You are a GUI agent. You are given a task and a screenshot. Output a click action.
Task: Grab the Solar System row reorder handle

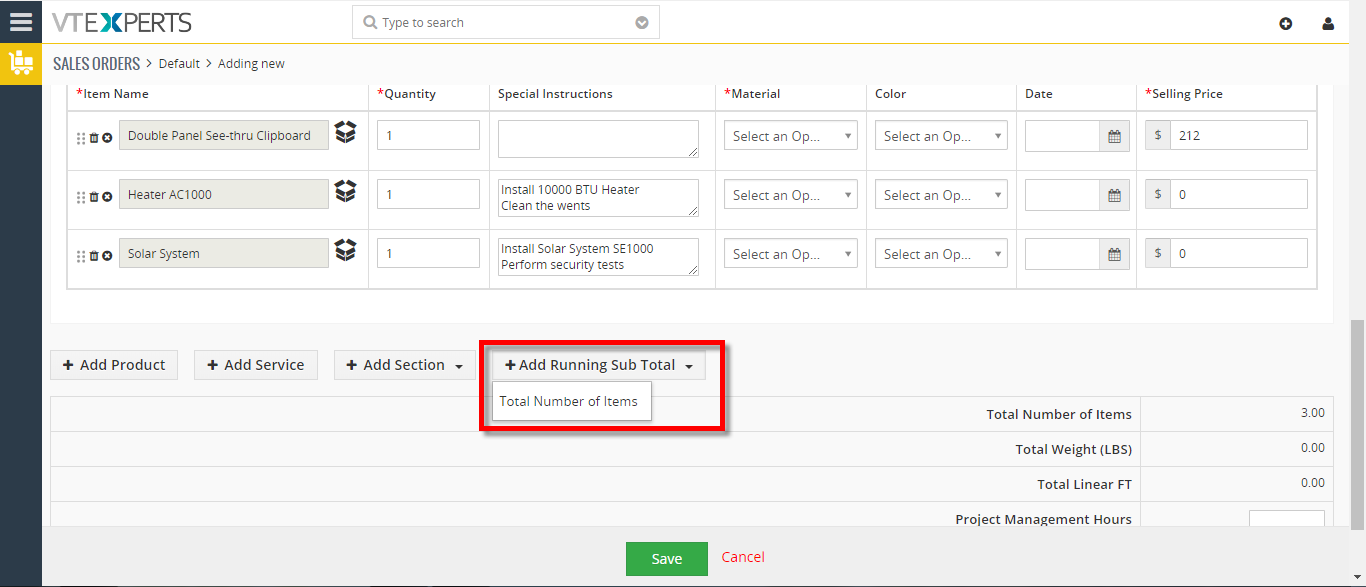(81, 256)
